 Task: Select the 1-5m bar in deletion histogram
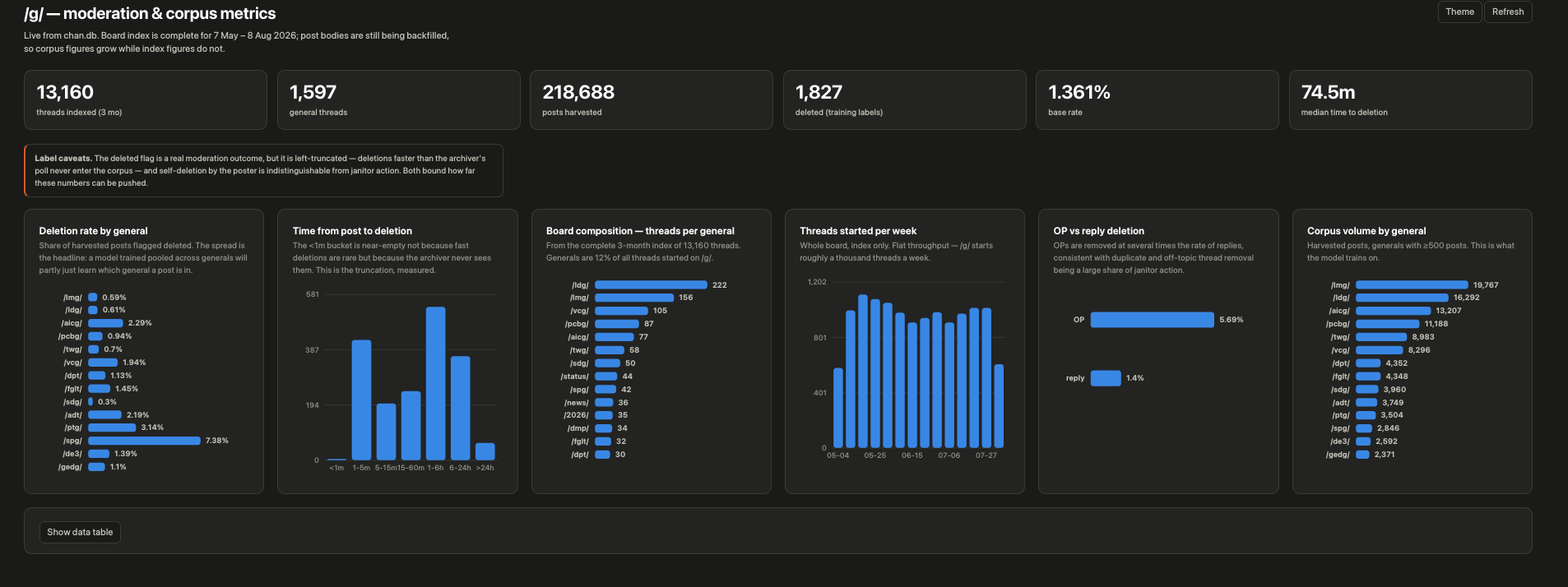click(361, 400)
